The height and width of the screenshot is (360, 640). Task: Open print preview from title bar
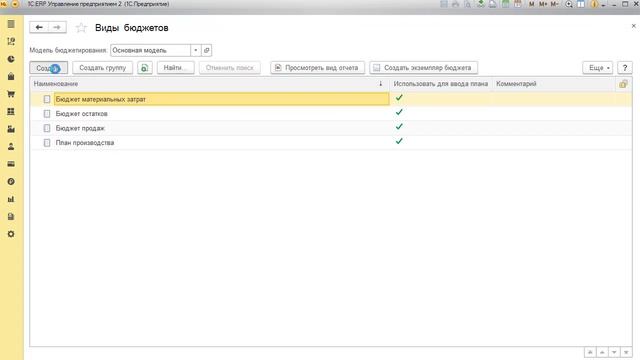[x=468, y=4]
